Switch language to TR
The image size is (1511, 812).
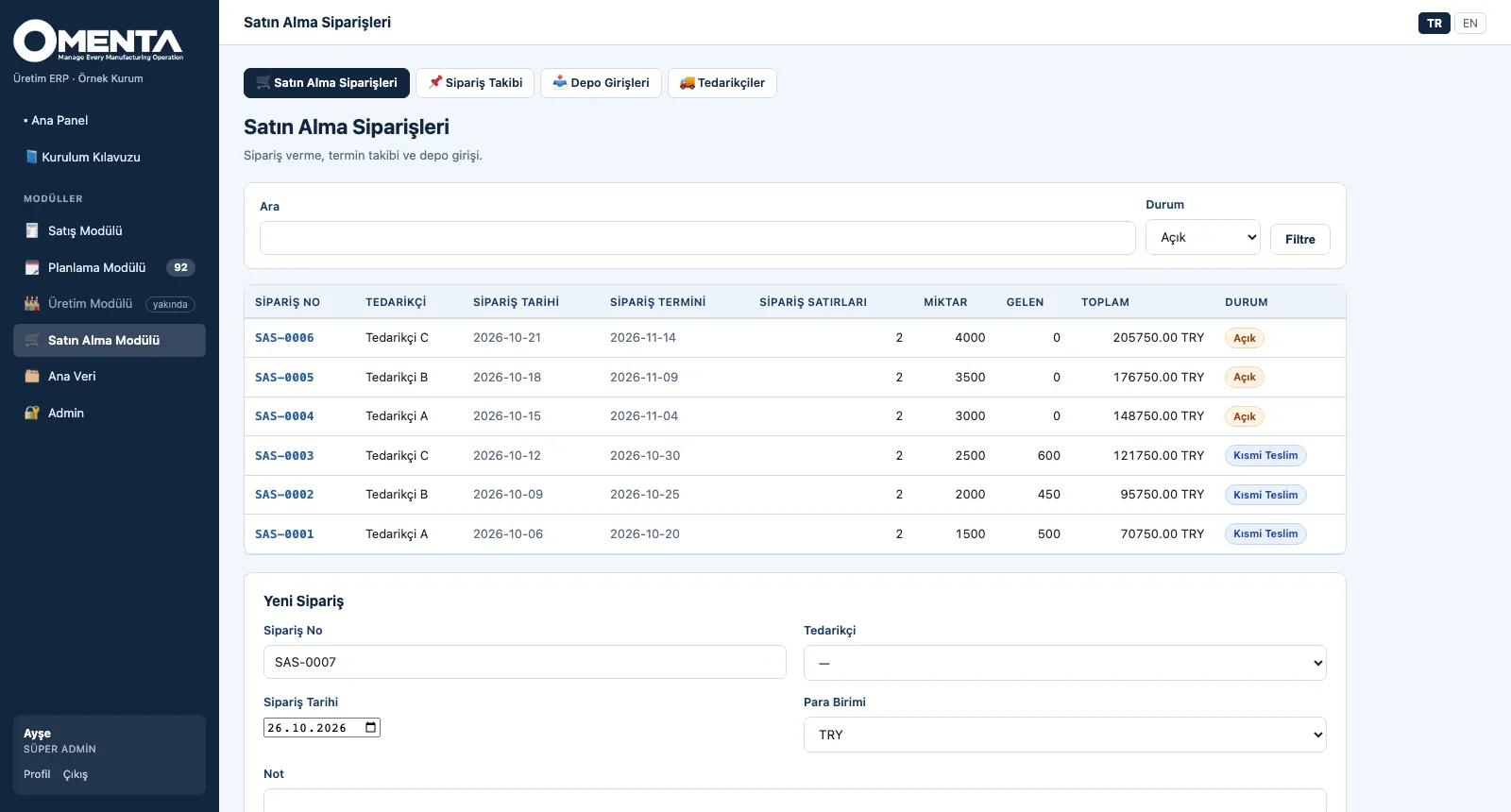(x=1435, y=23)
